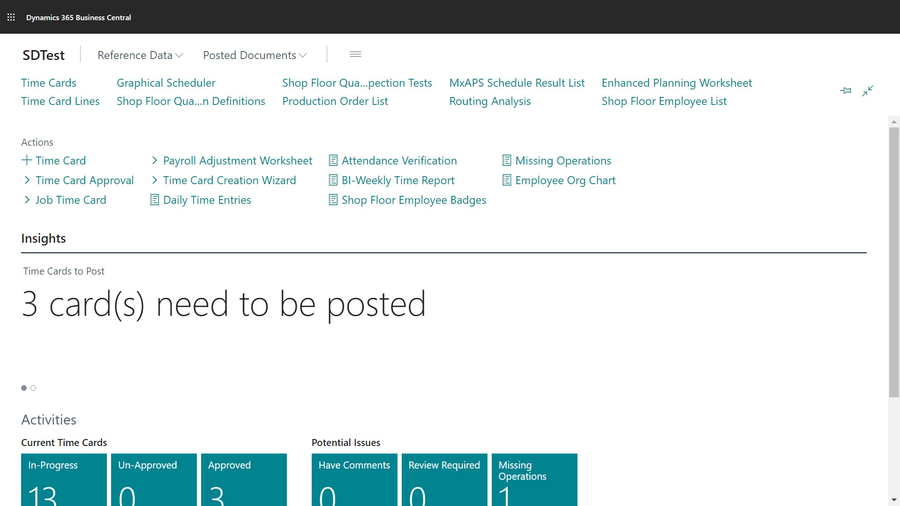Click the pin navigation icon
This screenshot has width=900, height=506.
(x=845, y=91)
